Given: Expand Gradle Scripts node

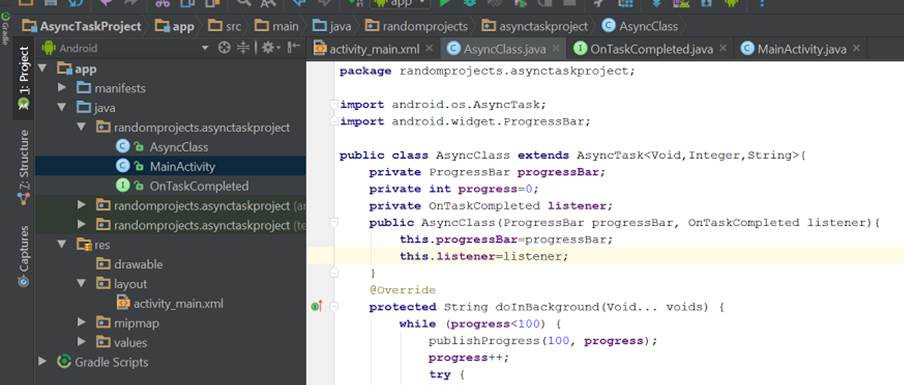Looking at the screenshot, I should (42, 362).
